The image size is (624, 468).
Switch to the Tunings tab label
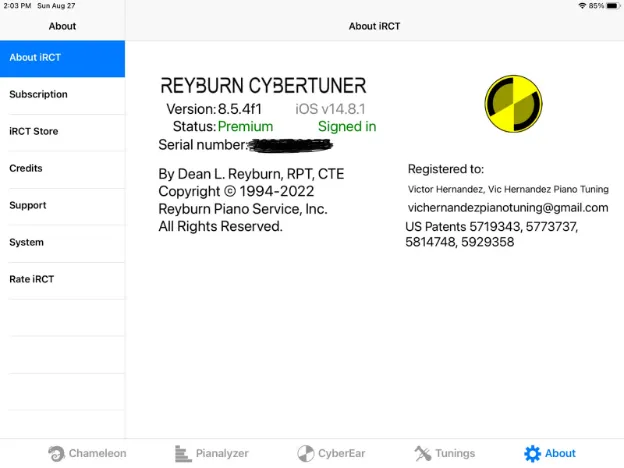455,453
